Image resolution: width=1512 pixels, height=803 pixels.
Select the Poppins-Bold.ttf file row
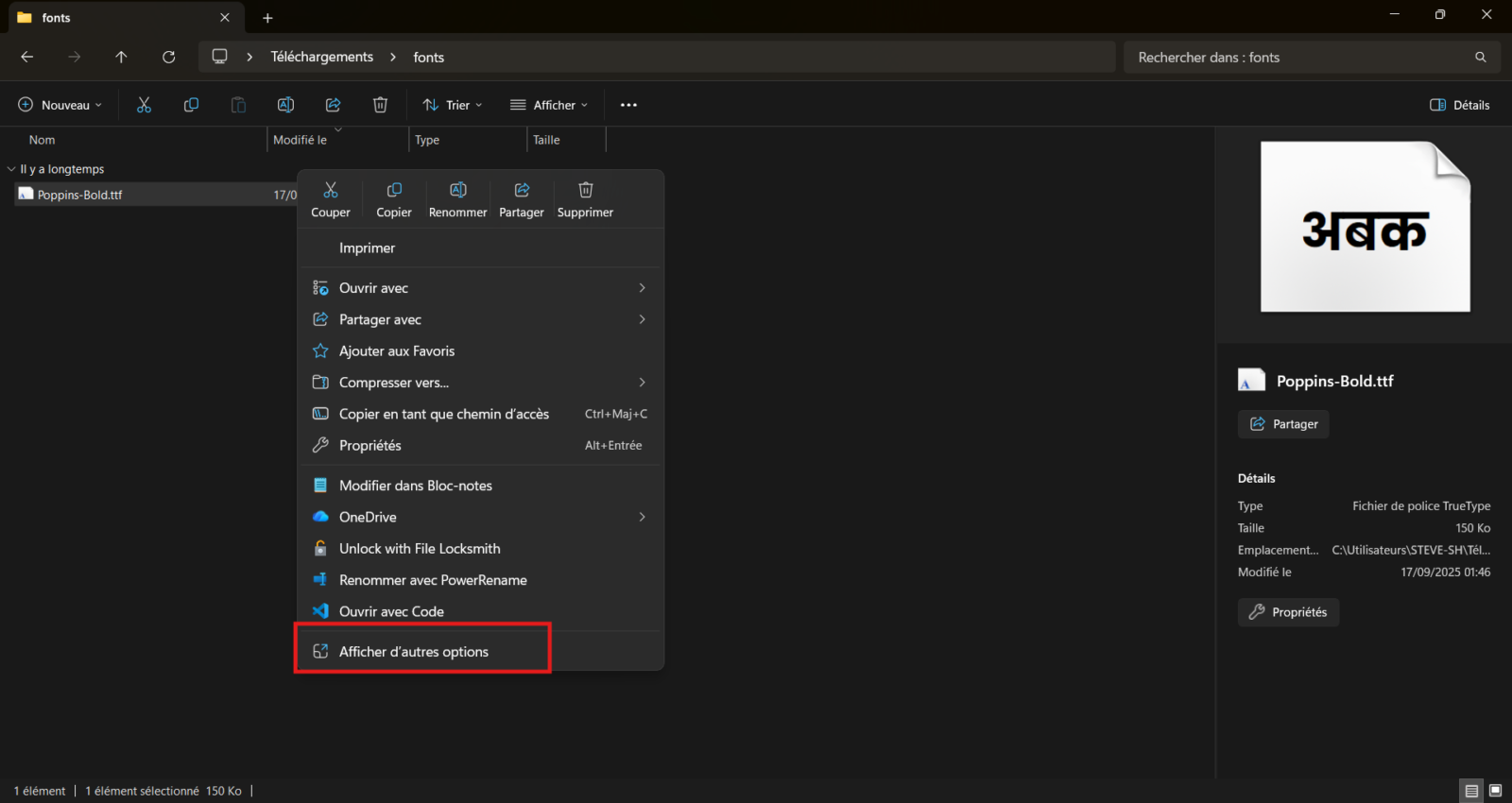[156, 195]
